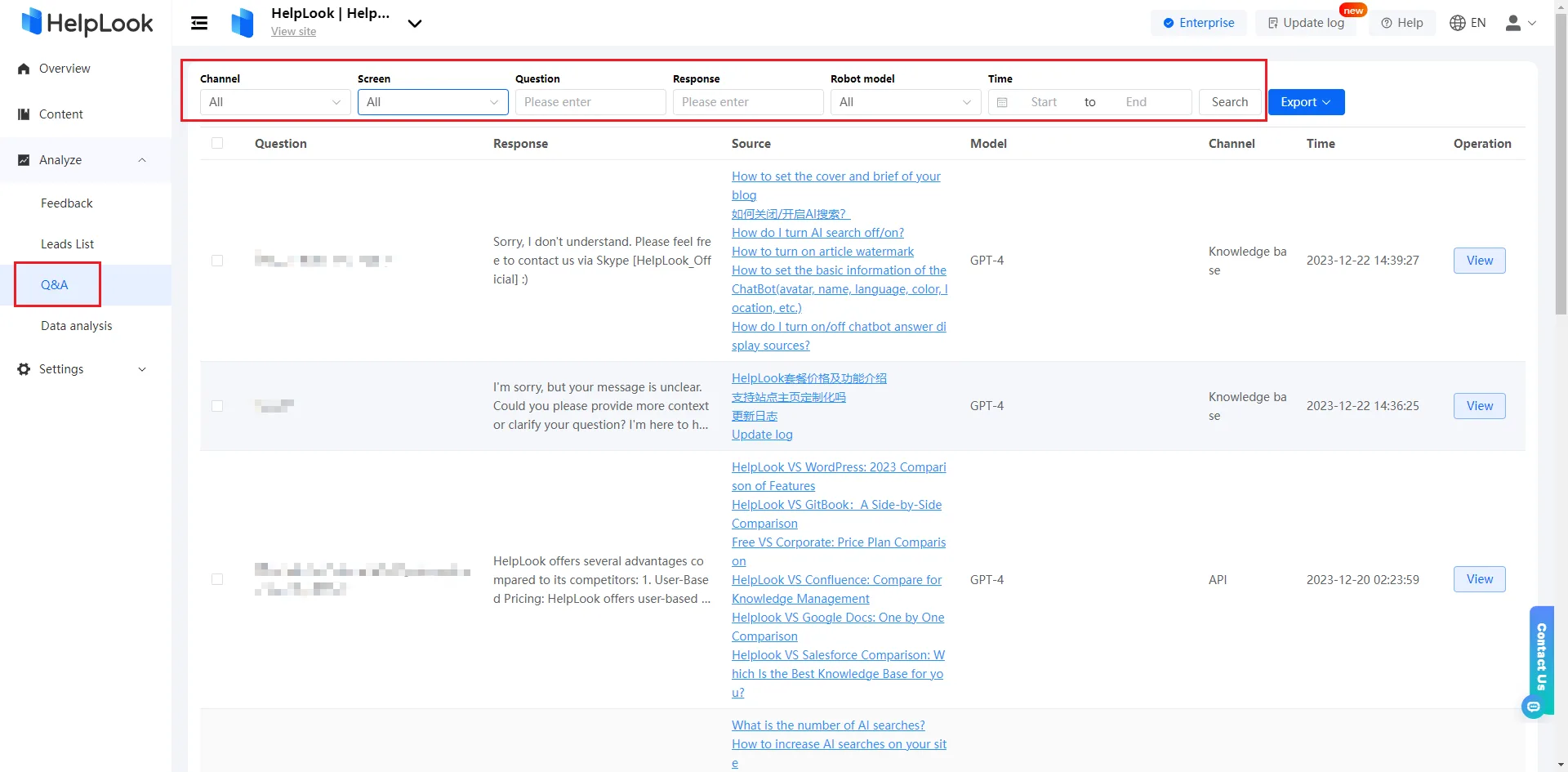Check the 02:23:59 API row checkbox
Viewport: 1568px width, 772px height.
217,579
